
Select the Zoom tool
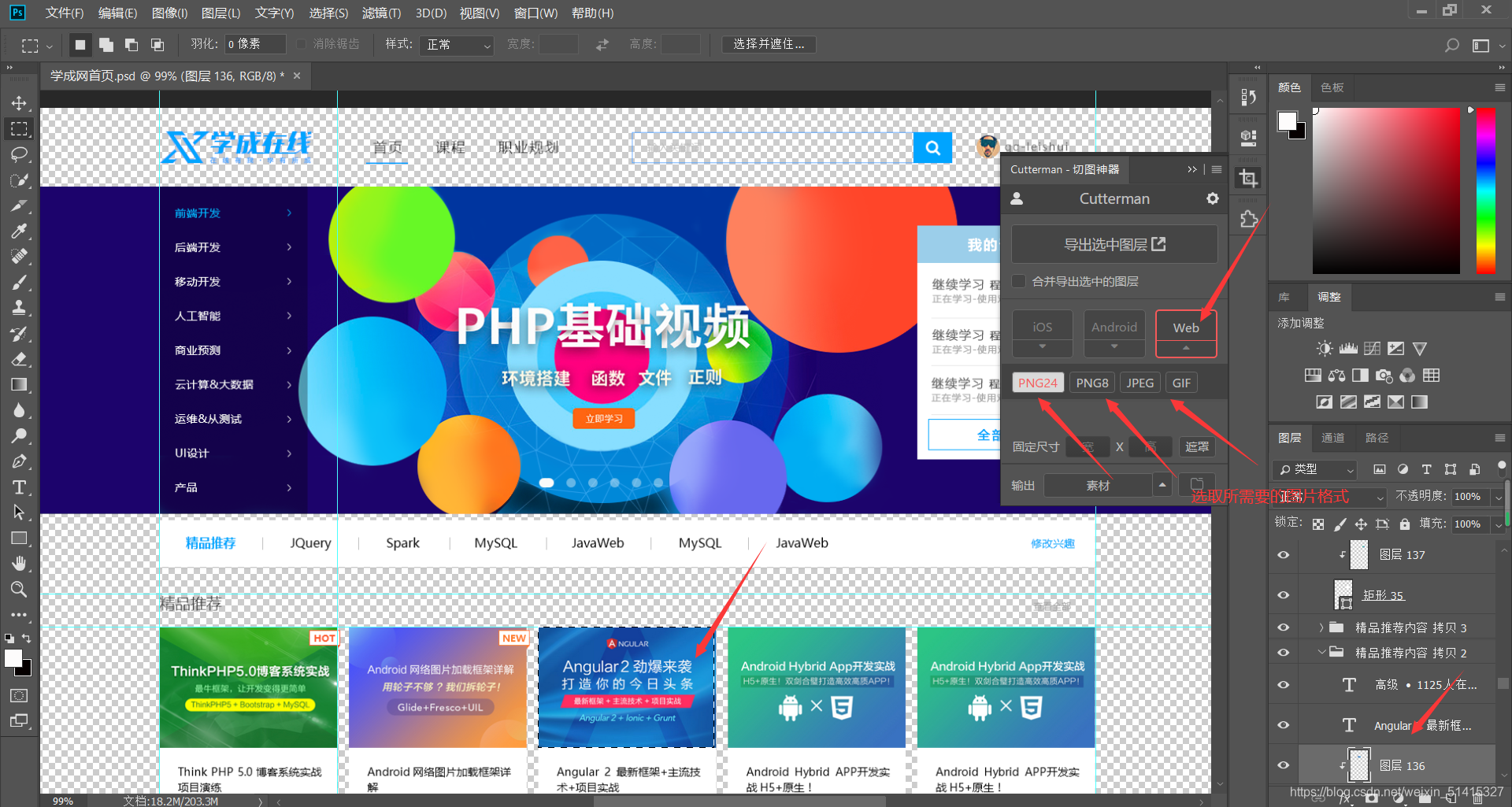point(19,589)
